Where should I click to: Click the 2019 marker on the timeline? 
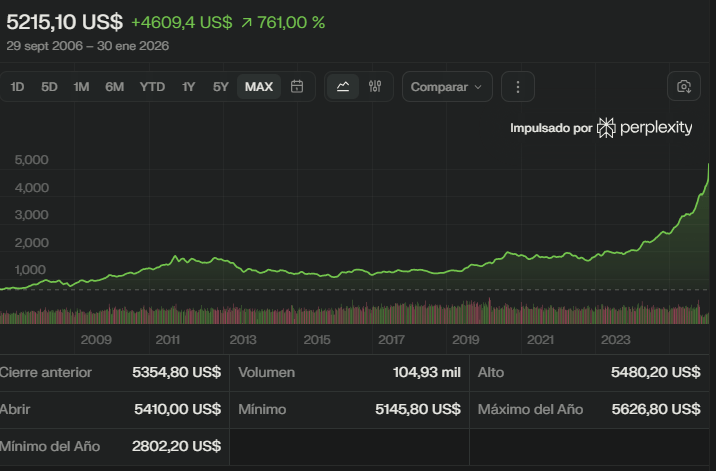(466, 340)
